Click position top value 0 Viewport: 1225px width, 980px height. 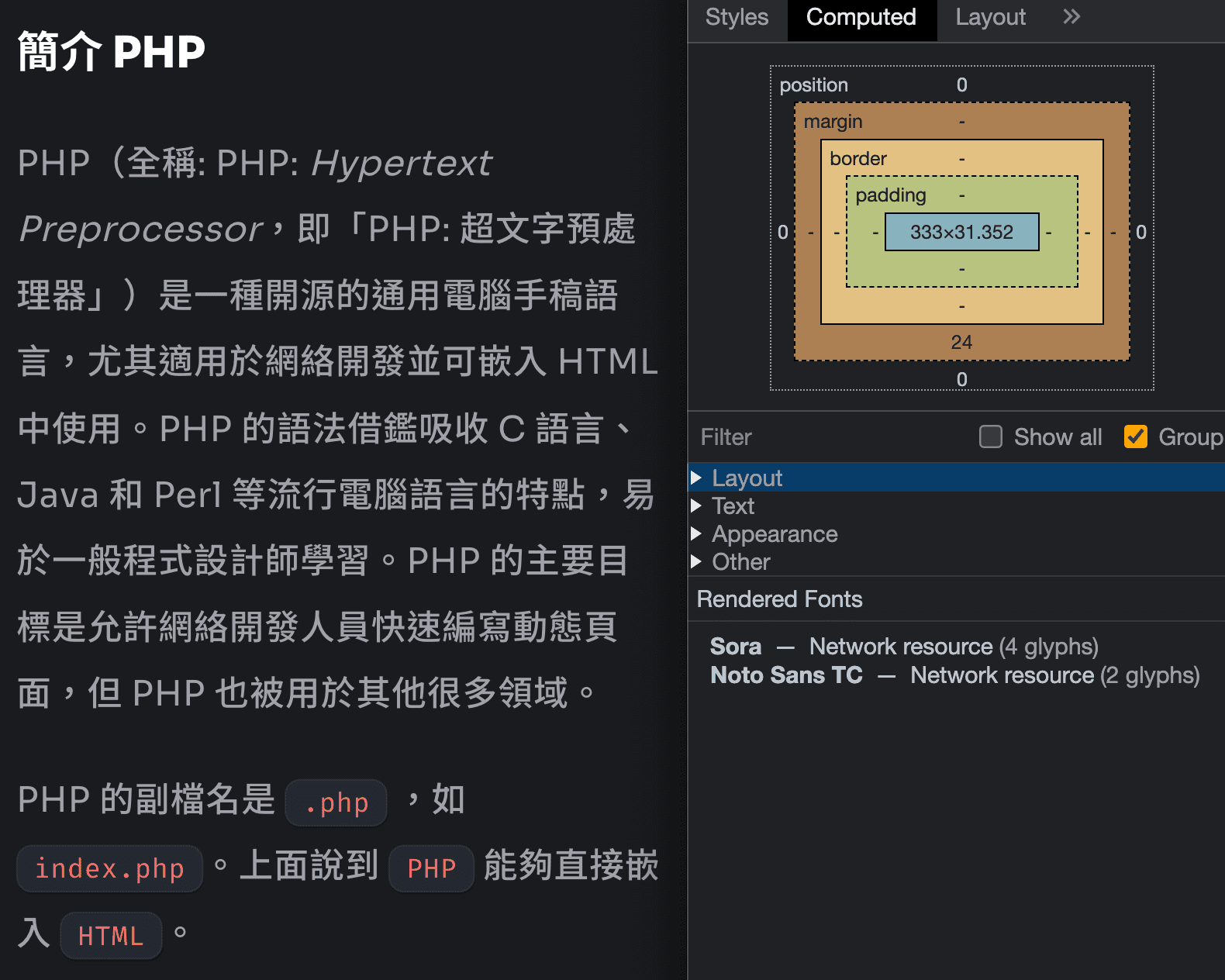click(961, 85)
